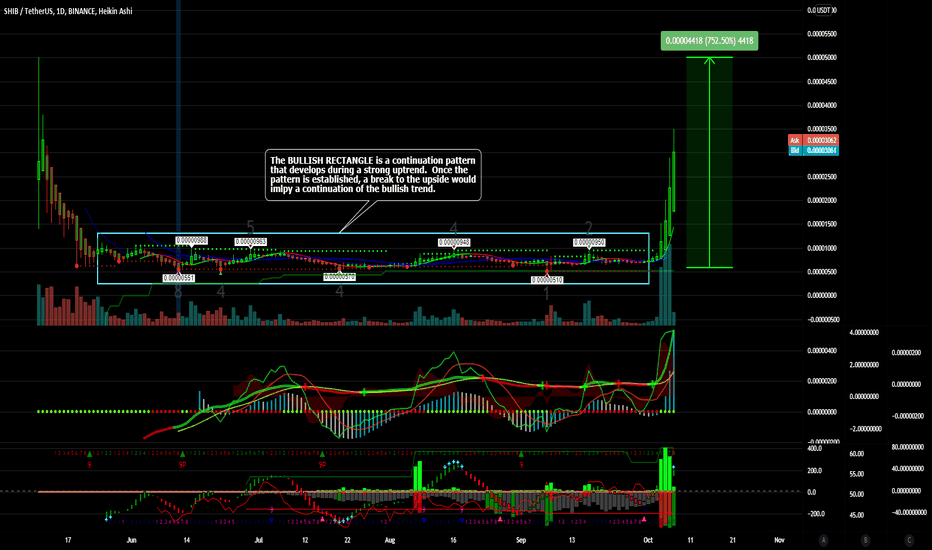
Task: Click the 0.00000963 pivot price label
Action: point(250,241)
